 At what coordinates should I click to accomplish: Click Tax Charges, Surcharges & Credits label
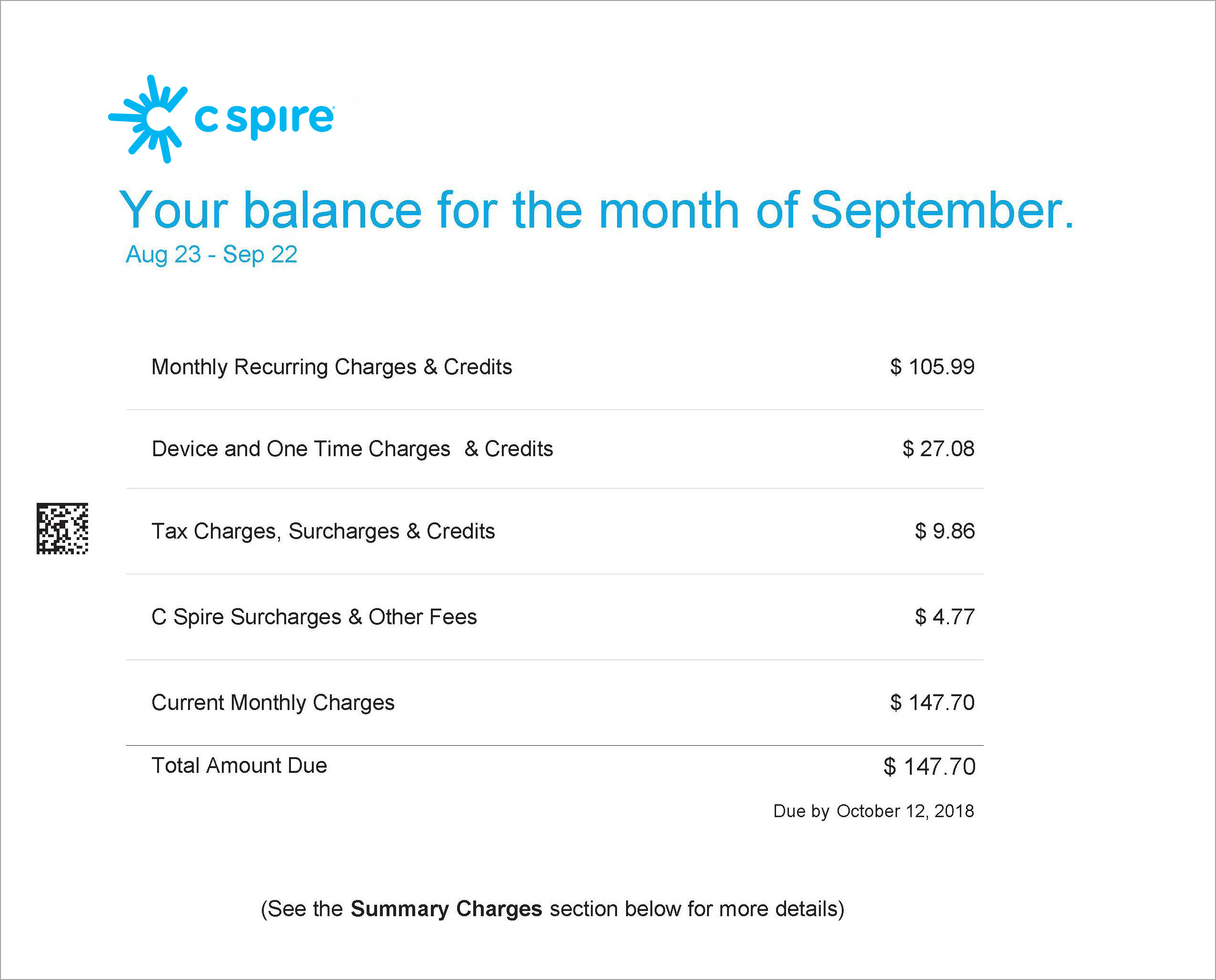323,531
